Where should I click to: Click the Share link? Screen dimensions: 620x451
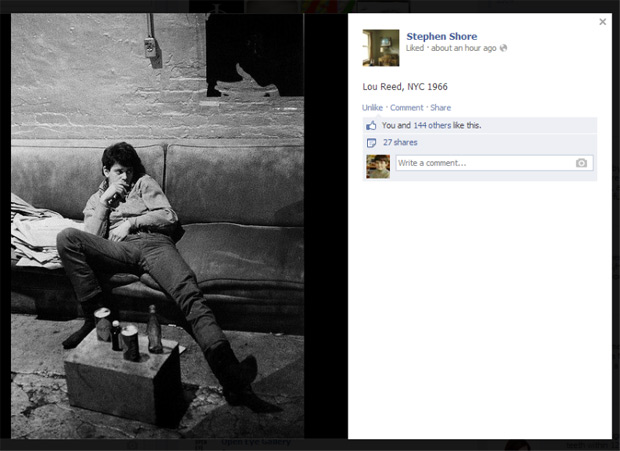(x=440, y=108)
